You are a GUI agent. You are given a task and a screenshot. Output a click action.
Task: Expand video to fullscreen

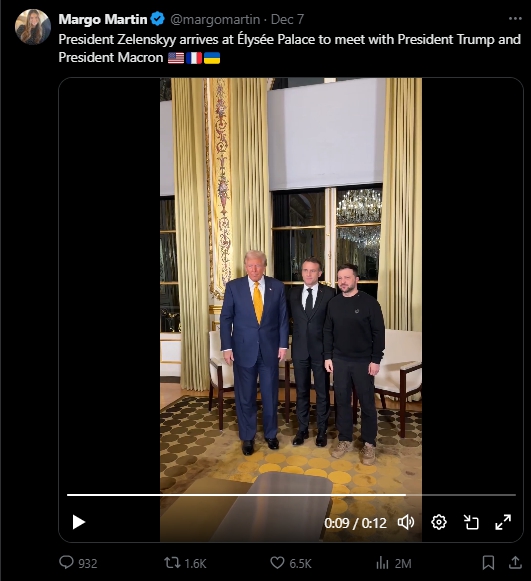tap(503, 522)
